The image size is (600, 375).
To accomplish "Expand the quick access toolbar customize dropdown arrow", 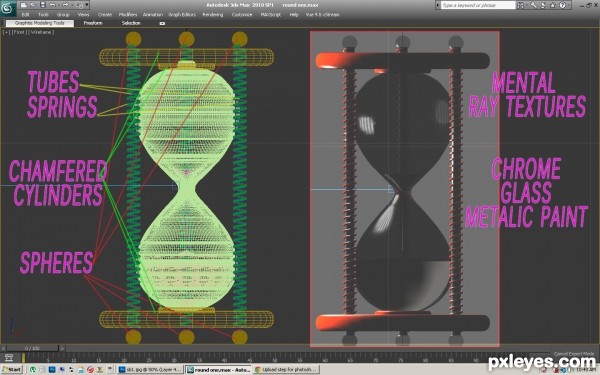I will click(87, 5).
